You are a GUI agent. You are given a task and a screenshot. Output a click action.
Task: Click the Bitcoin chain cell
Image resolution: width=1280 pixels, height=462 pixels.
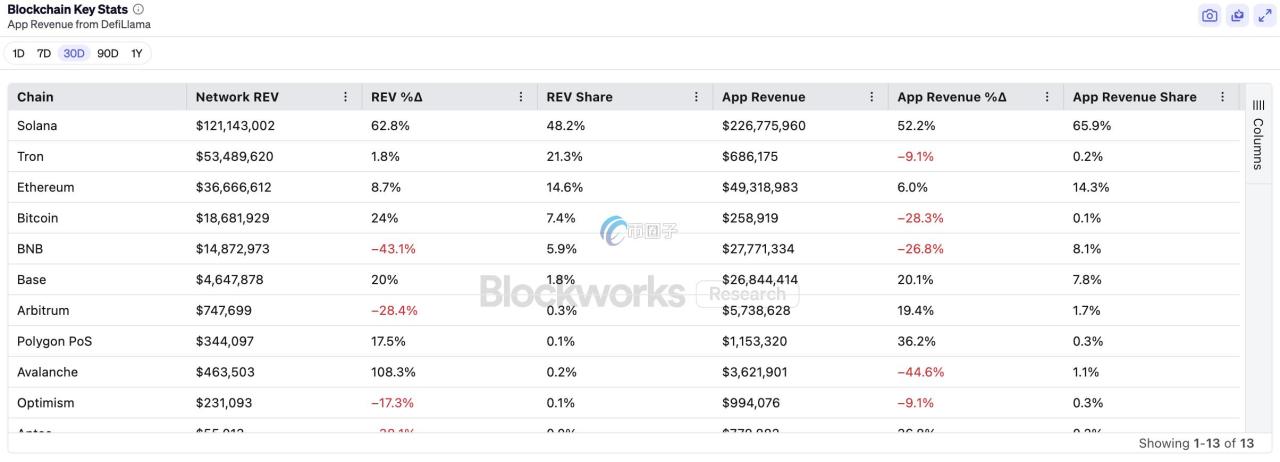point(37,218)
